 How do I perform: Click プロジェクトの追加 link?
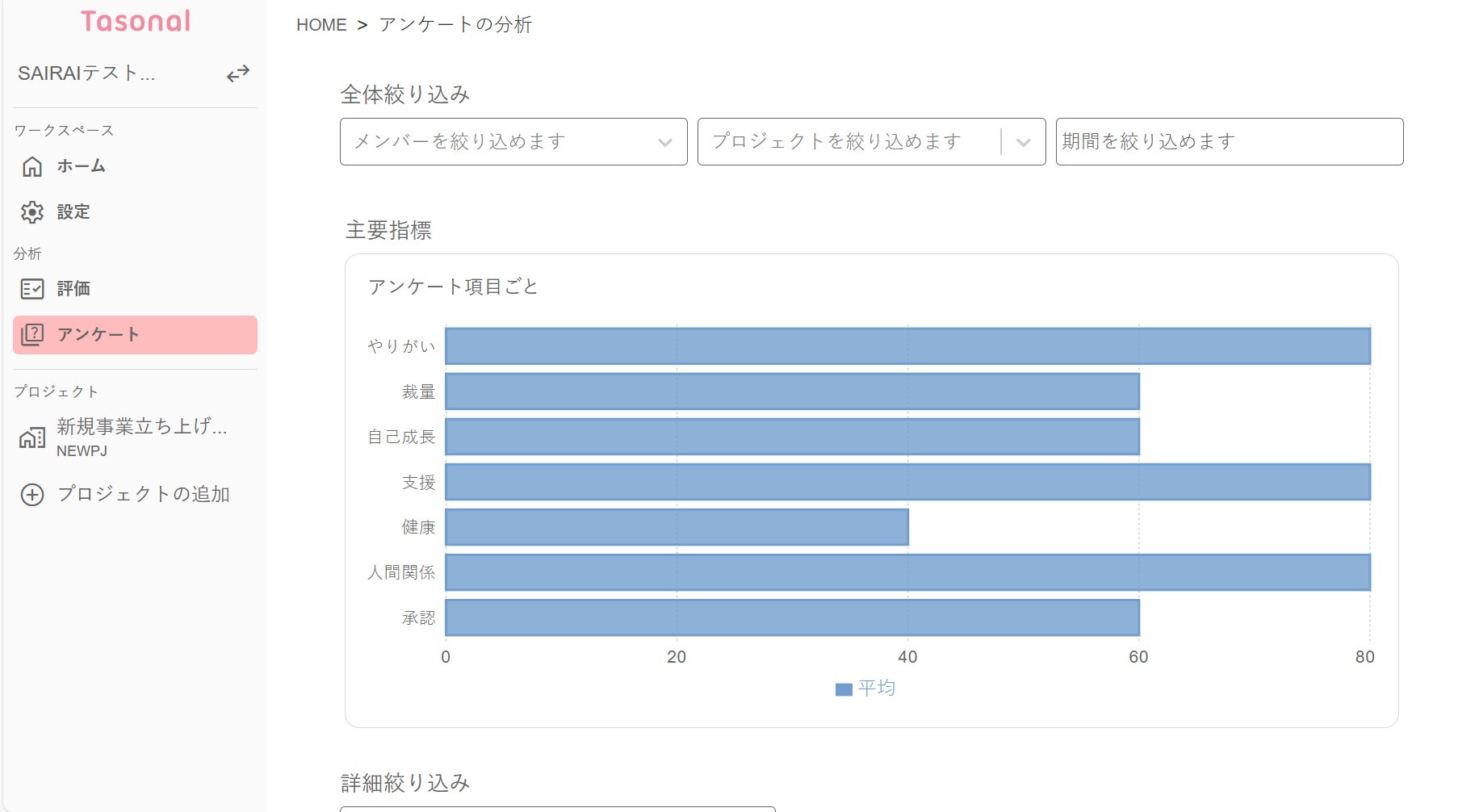click(144, 494)
